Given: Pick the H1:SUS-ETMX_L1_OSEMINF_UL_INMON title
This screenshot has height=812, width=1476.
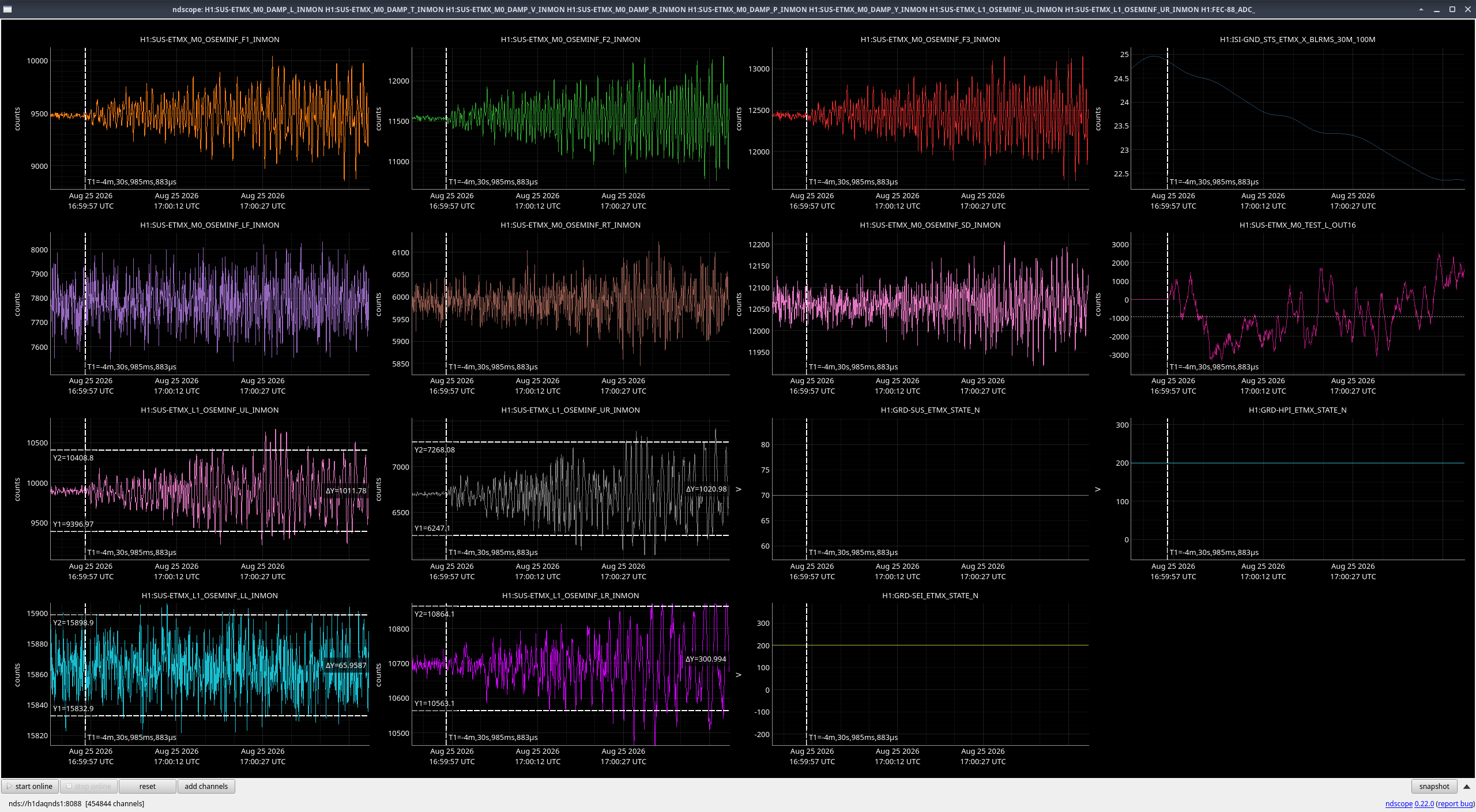Looking at the screenshot, I should [x=210, y=410].
